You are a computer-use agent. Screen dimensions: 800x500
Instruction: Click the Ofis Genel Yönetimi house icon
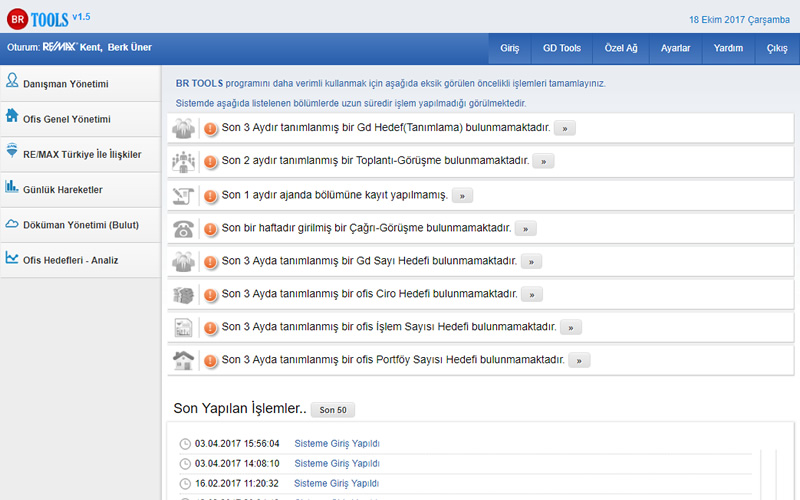[12, 116]
